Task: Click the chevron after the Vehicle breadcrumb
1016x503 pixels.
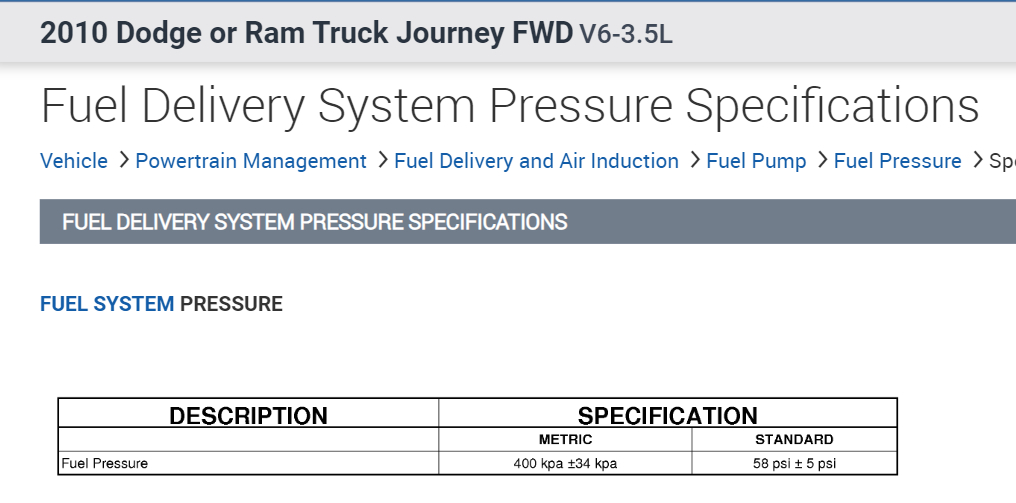Action: pos(124,160)
